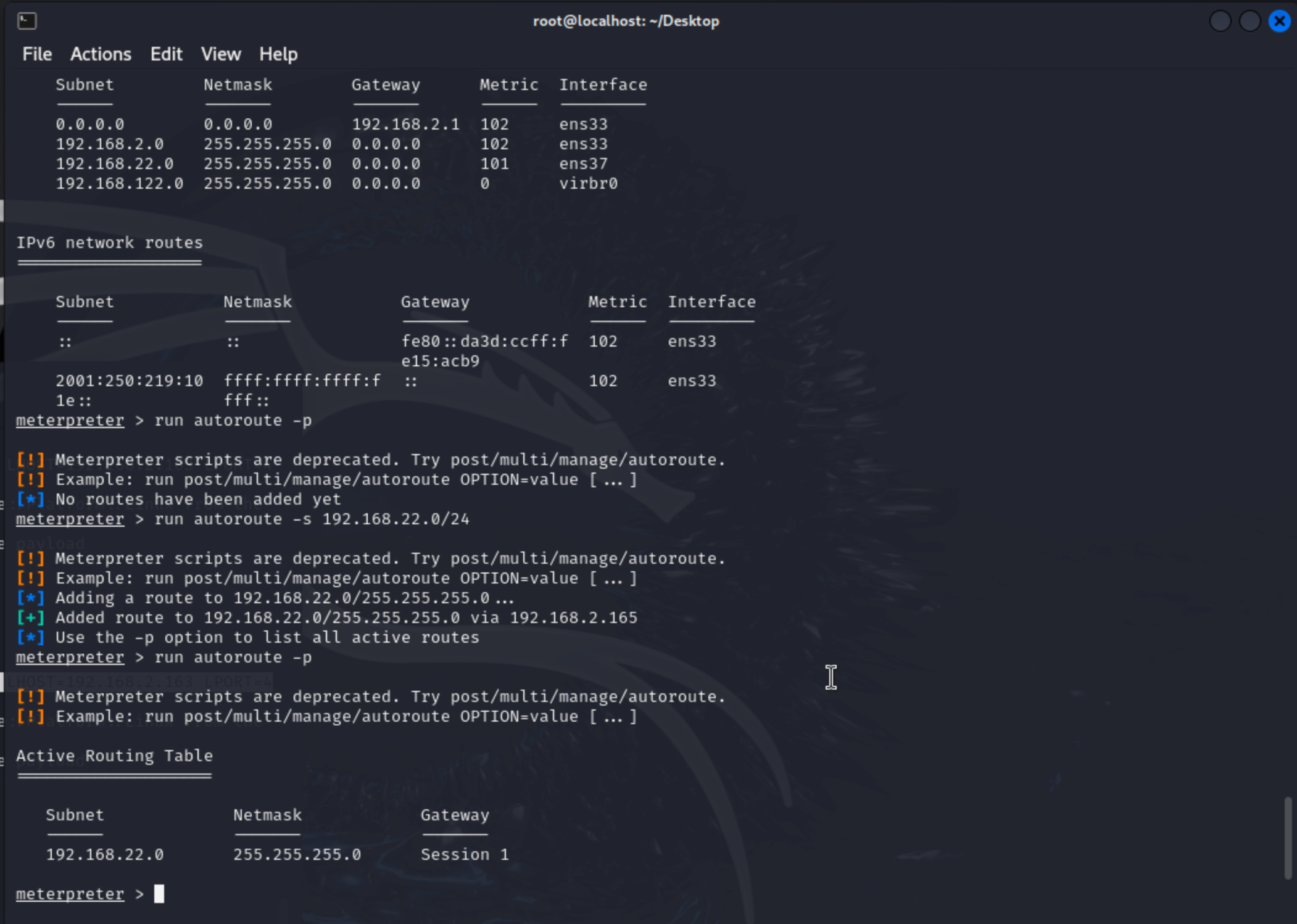This screenshot has width=1297, height=924.
Task: Click the Active Routing Table heading
Action: pyautogui.click(x=114, y=756)
